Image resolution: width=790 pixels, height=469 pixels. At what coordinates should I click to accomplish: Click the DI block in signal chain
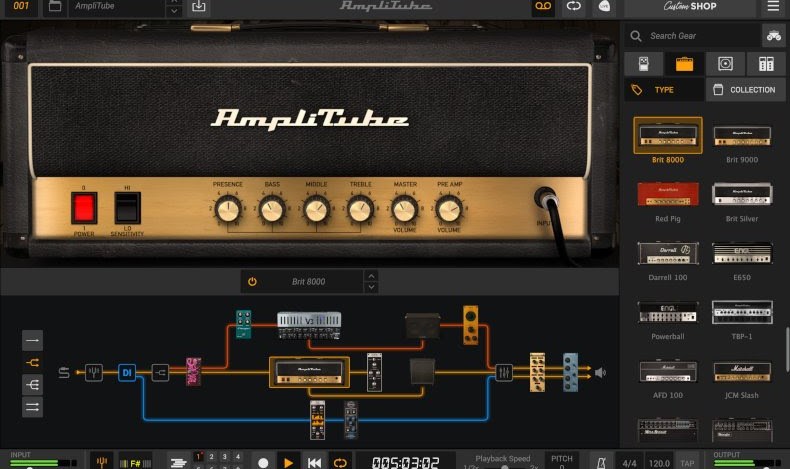tap(127, 372)
